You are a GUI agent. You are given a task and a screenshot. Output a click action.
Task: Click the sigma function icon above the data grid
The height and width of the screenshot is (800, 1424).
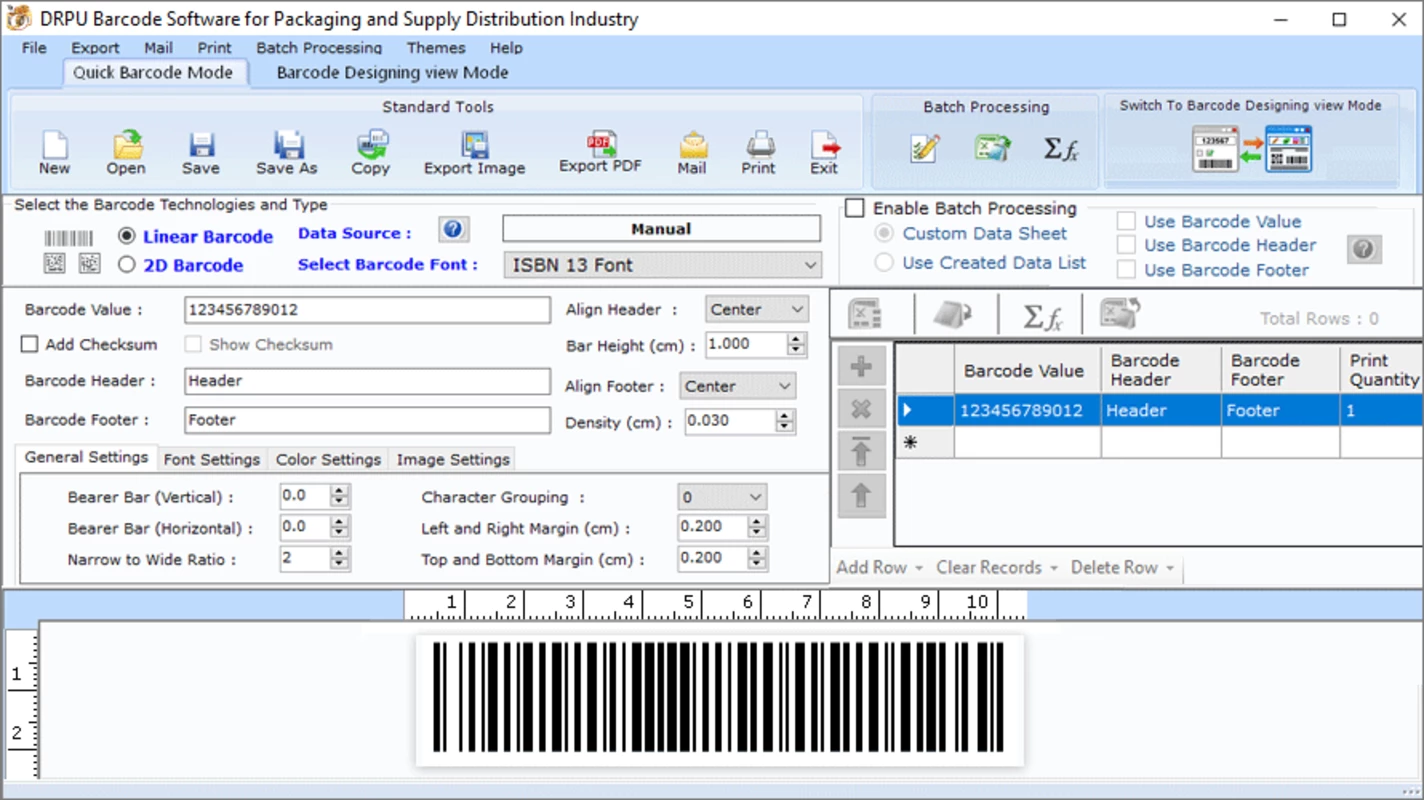1042,317
